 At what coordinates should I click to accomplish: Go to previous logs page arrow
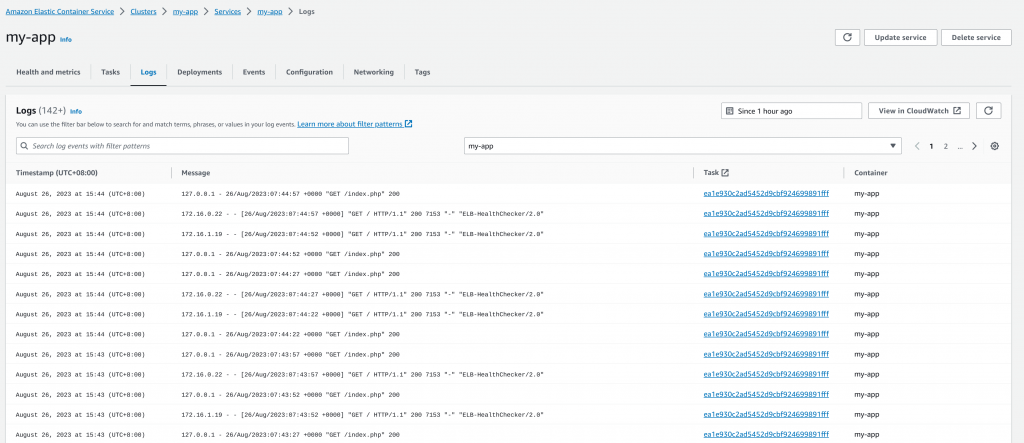coord(918,146)
